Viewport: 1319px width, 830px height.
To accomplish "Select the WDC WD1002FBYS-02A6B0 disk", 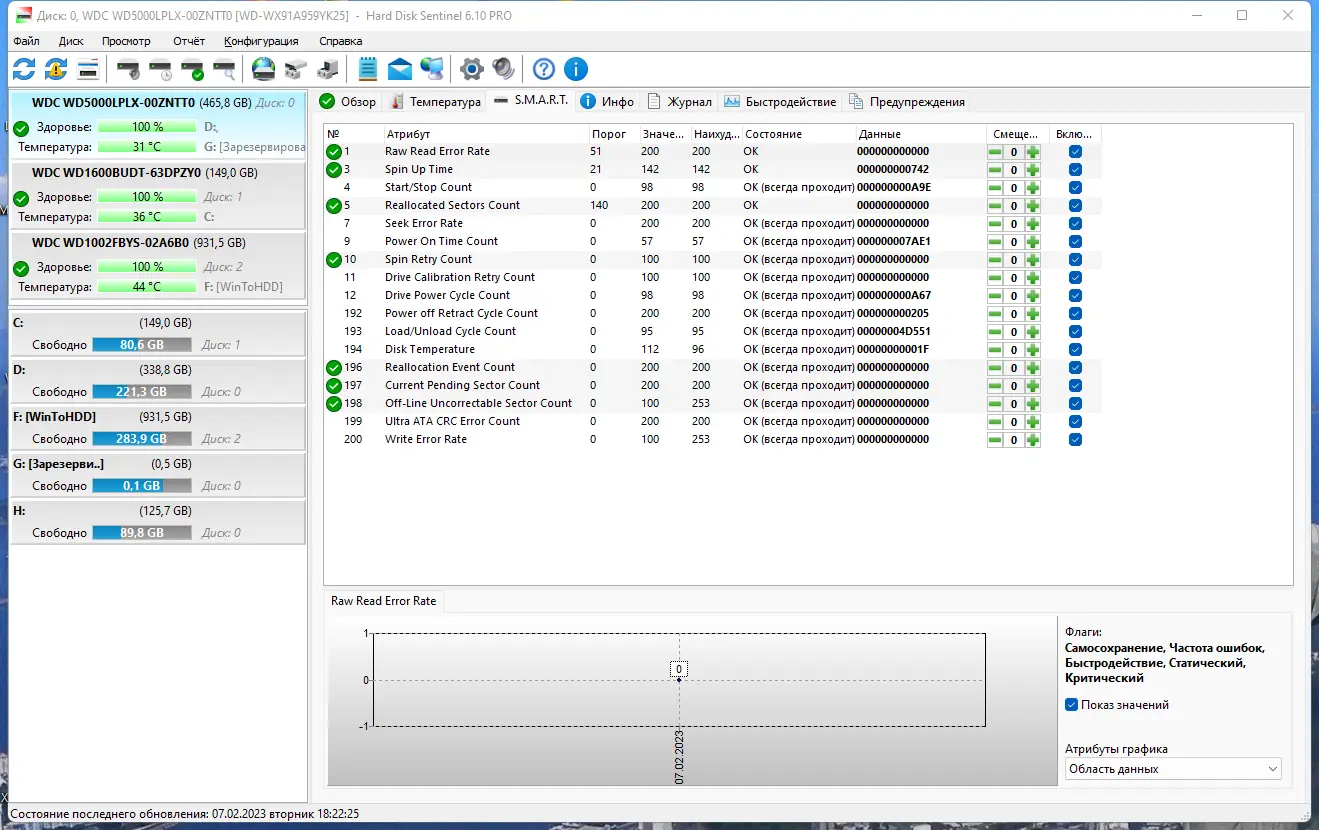I will coord(158,267).
